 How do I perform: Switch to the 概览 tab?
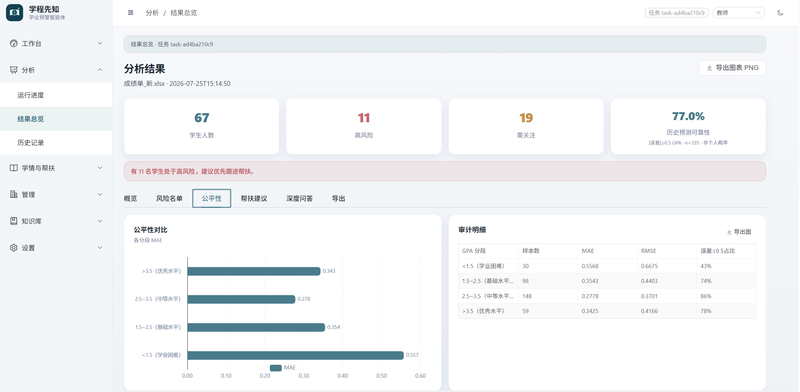pos(131,199)
